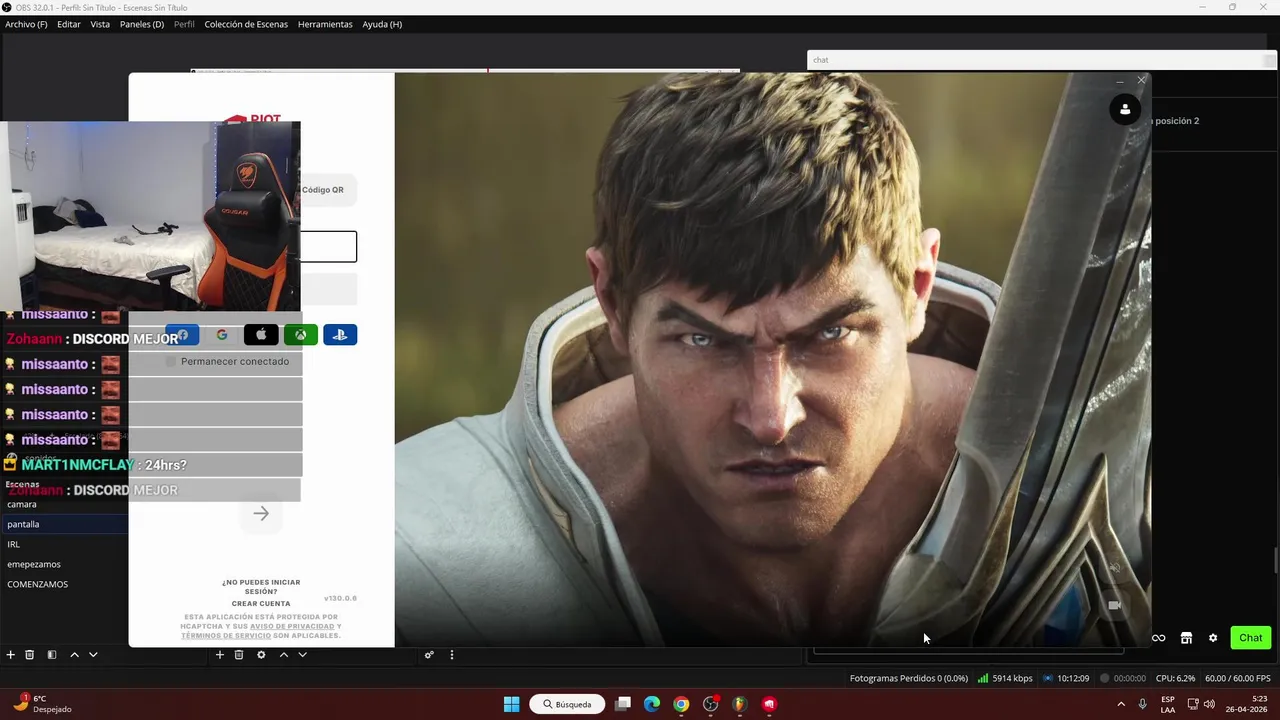
Task: Add a new scene with plus icon
Action: point(10,655)
